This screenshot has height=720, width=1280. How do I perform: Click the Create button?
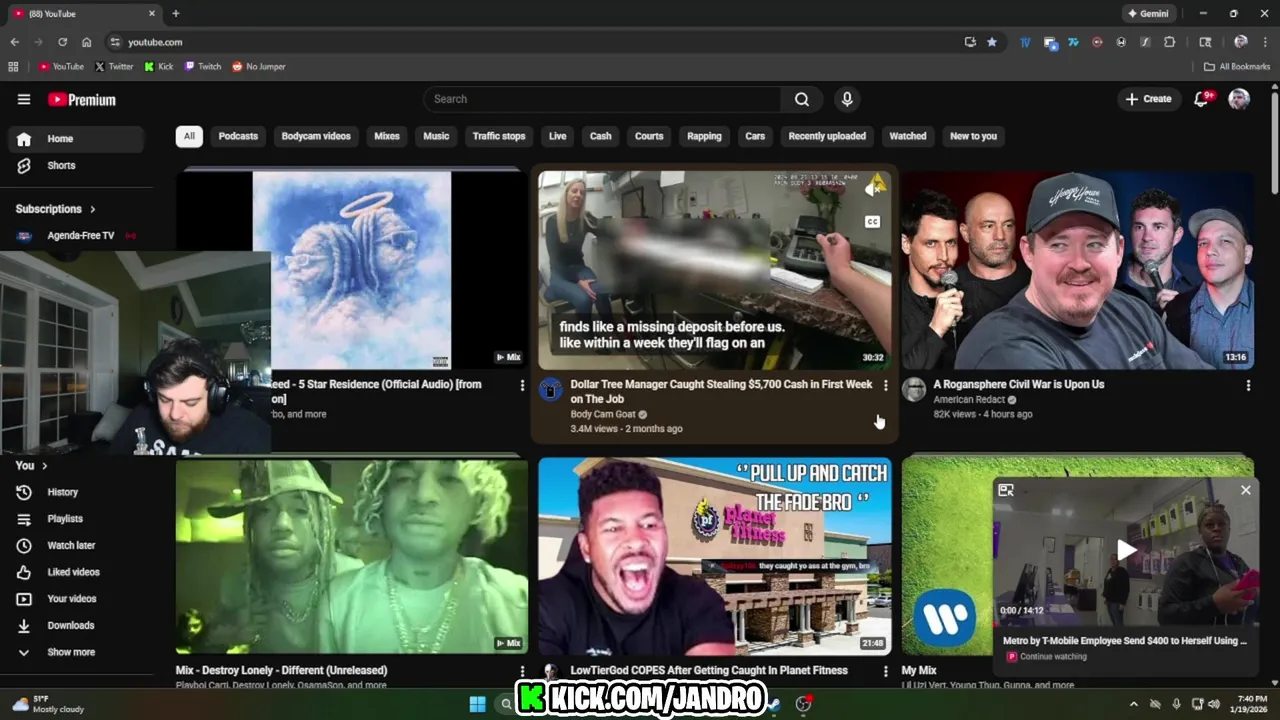(1148, 99)
